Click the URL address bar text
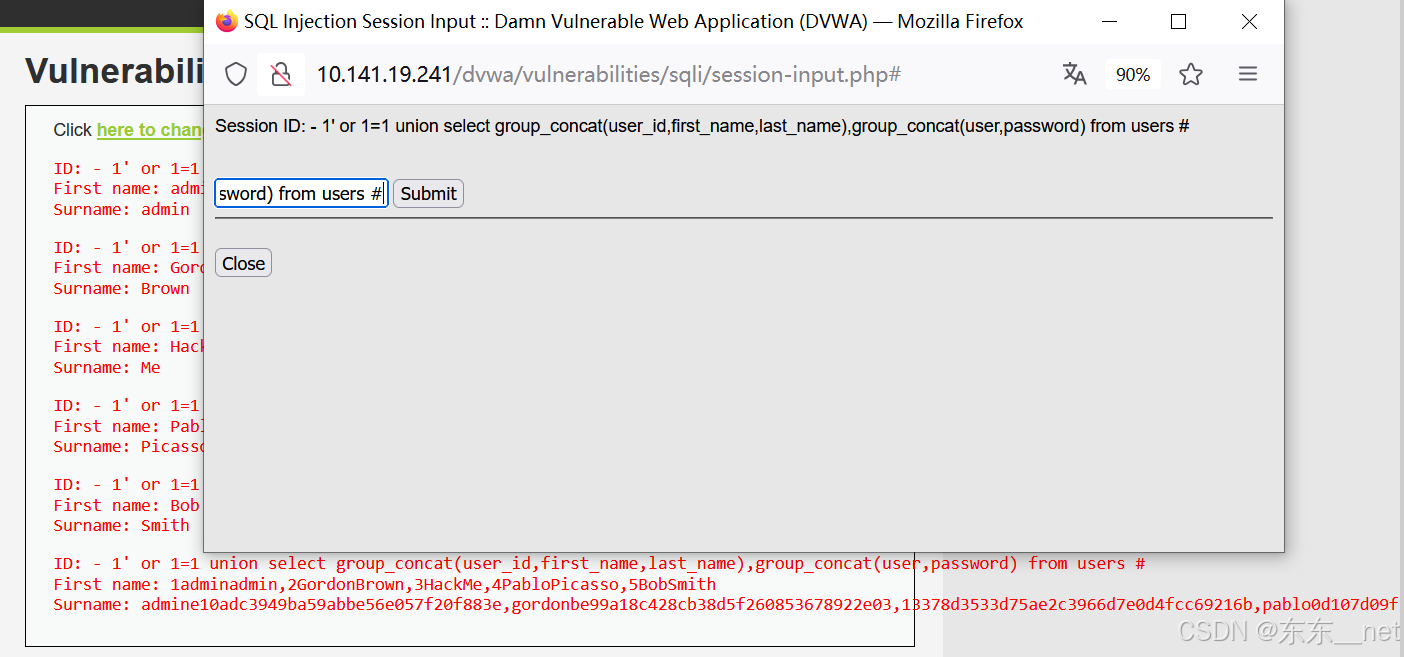This screenshot has height=657, width=1404. point(609,75)
